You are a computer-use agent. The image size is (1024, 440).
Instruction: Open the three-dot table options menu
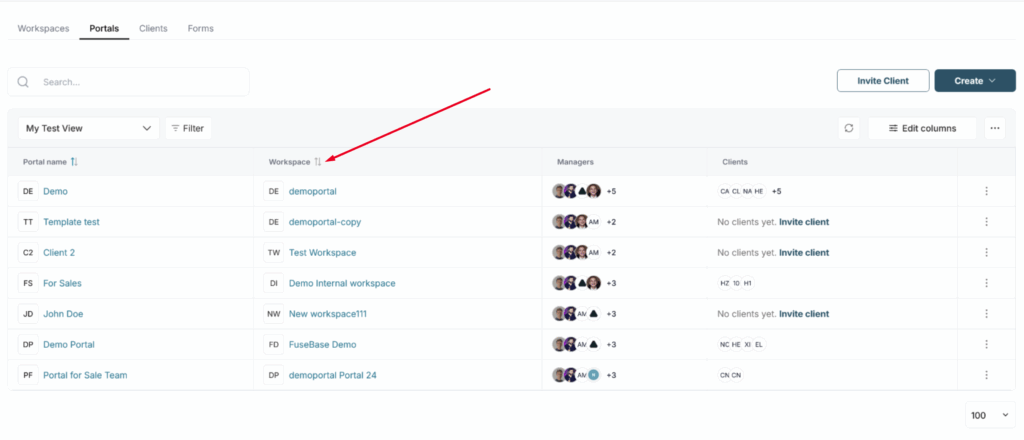993,128
